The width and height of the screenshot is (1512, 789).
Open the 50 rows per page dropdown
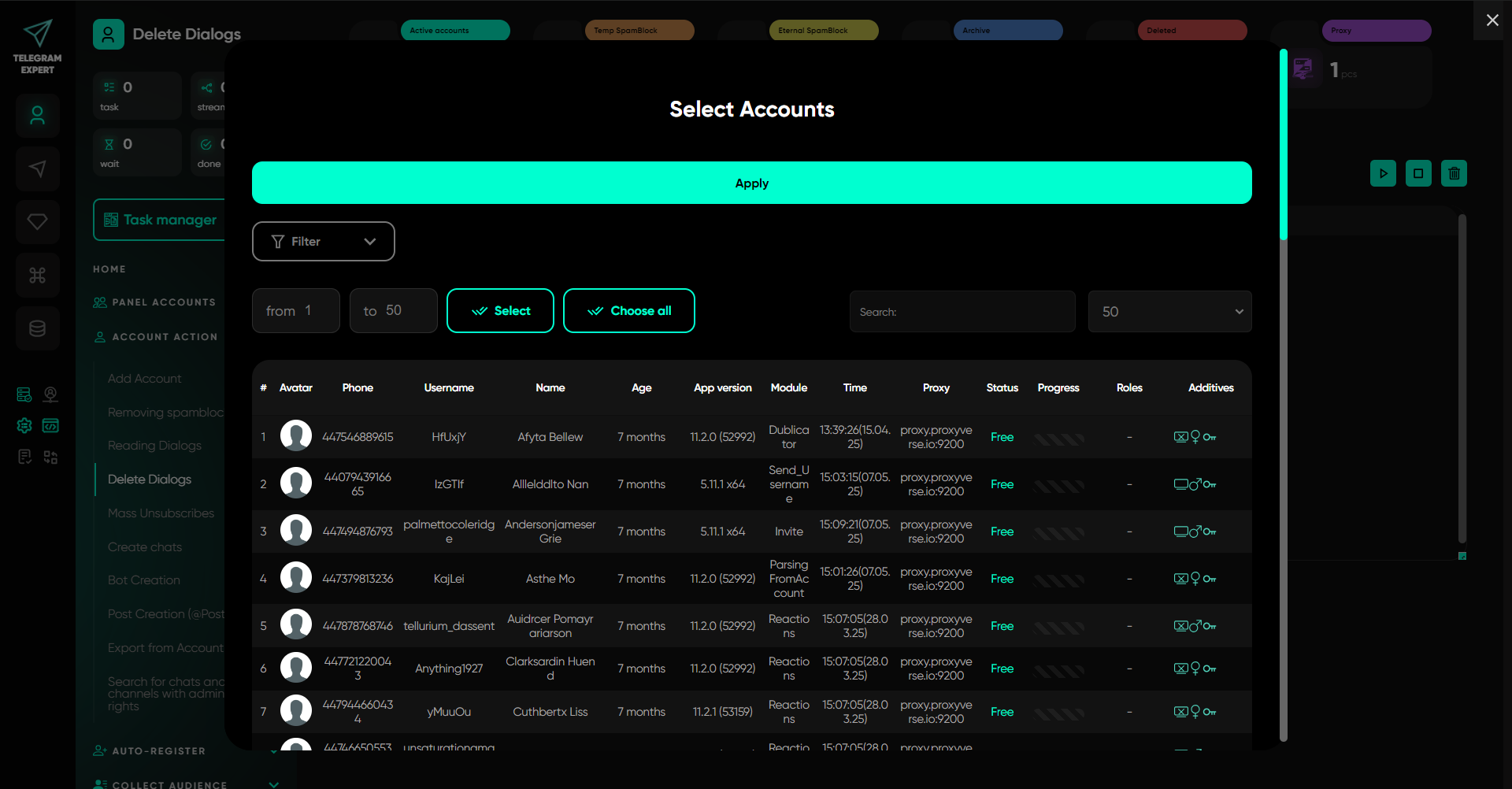1169,312
